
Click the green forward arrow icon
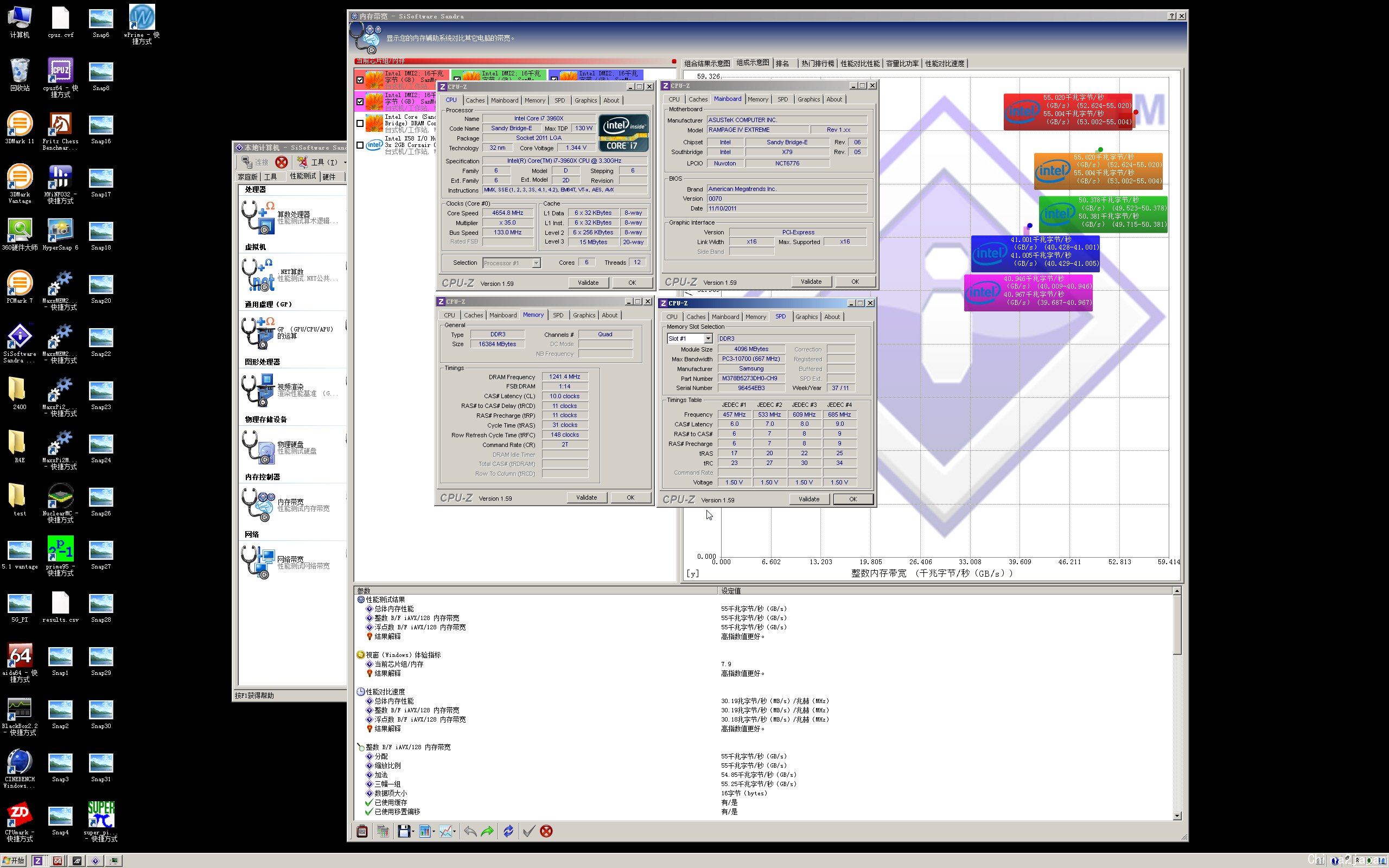tap(487, 831)
